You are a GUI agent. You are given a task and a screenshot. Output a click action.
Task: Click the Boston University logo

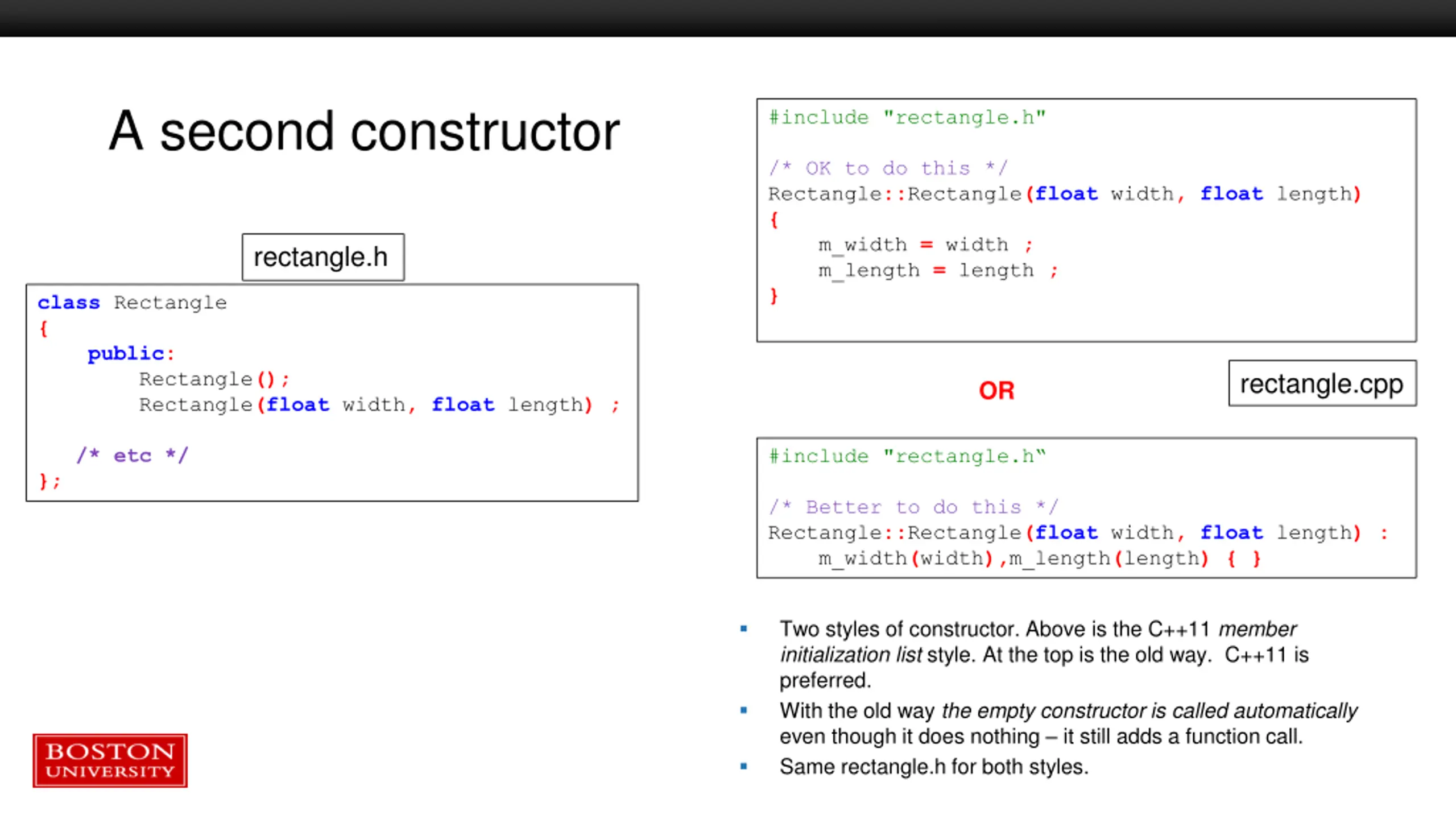[110, 760]
